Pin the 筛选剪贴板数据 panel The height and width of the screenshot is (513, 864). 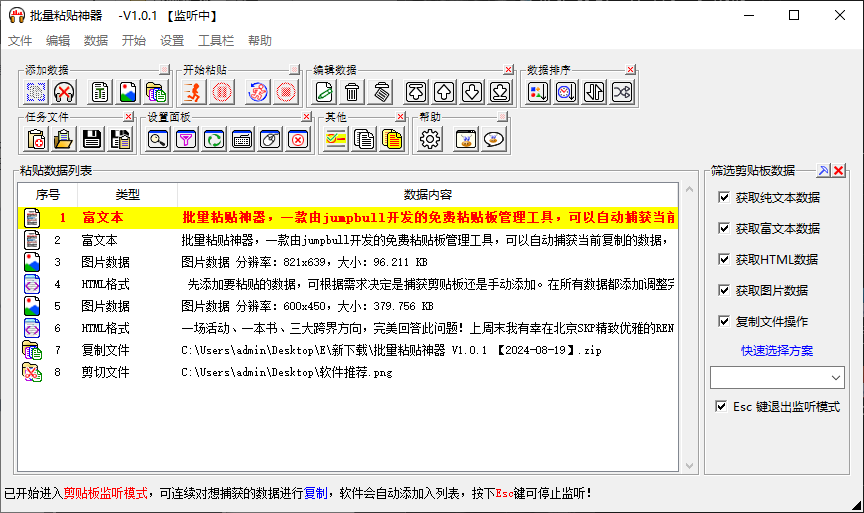click(x=823, y=171)
